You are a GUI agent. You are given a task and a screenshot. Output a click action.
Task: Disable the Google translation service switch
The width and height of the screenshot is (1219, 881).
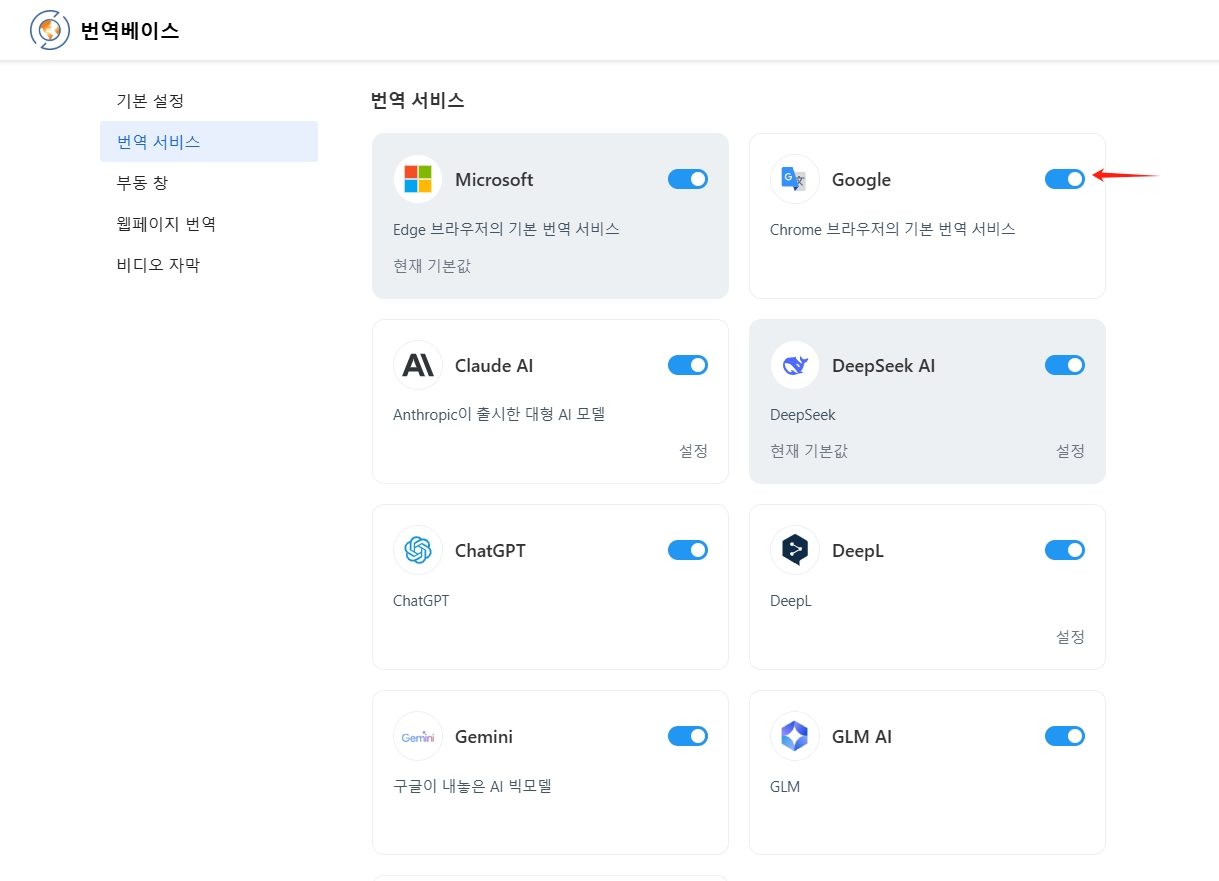tap(1065, 179)
